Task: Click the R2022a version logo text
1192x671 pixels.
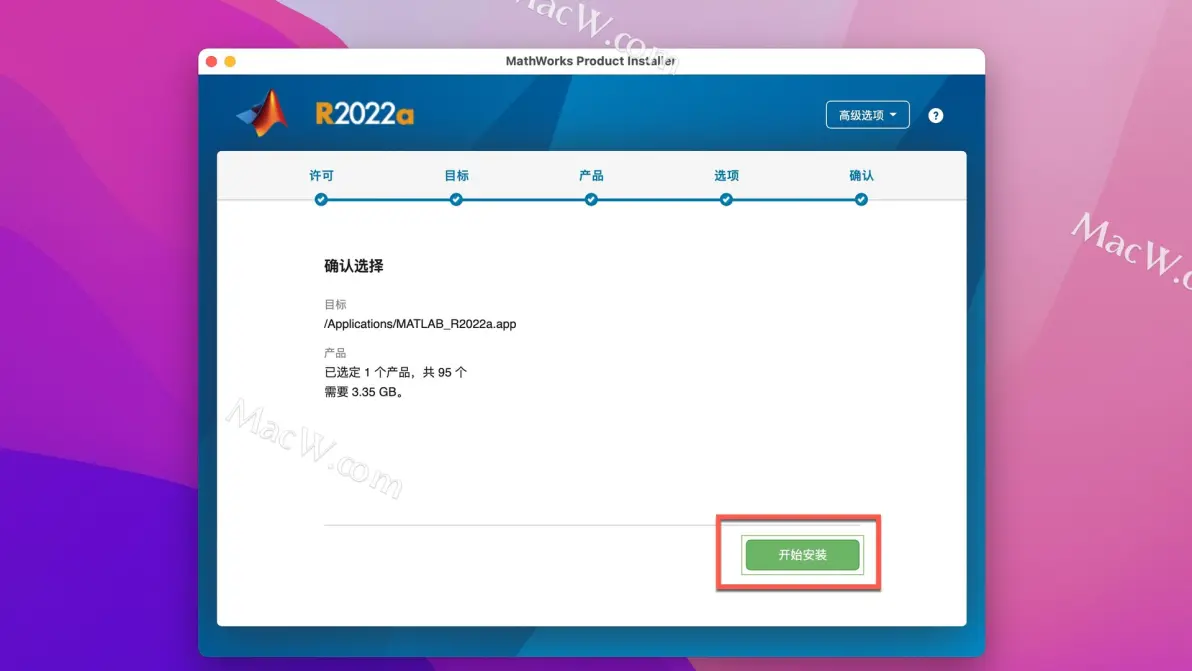Action: pyautogui.click(x=364, y=114)
